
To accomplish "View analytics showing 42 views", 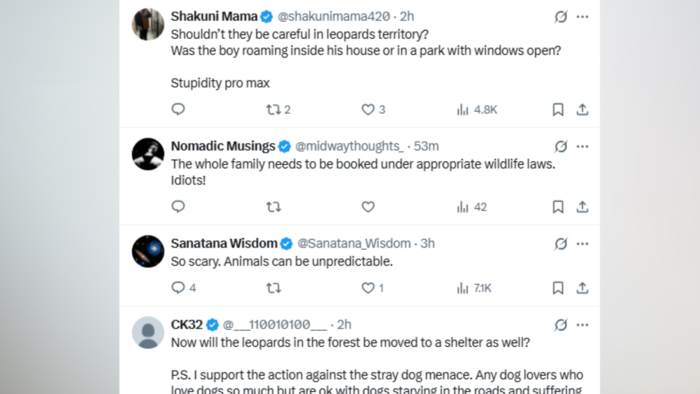I will (471, 207).
